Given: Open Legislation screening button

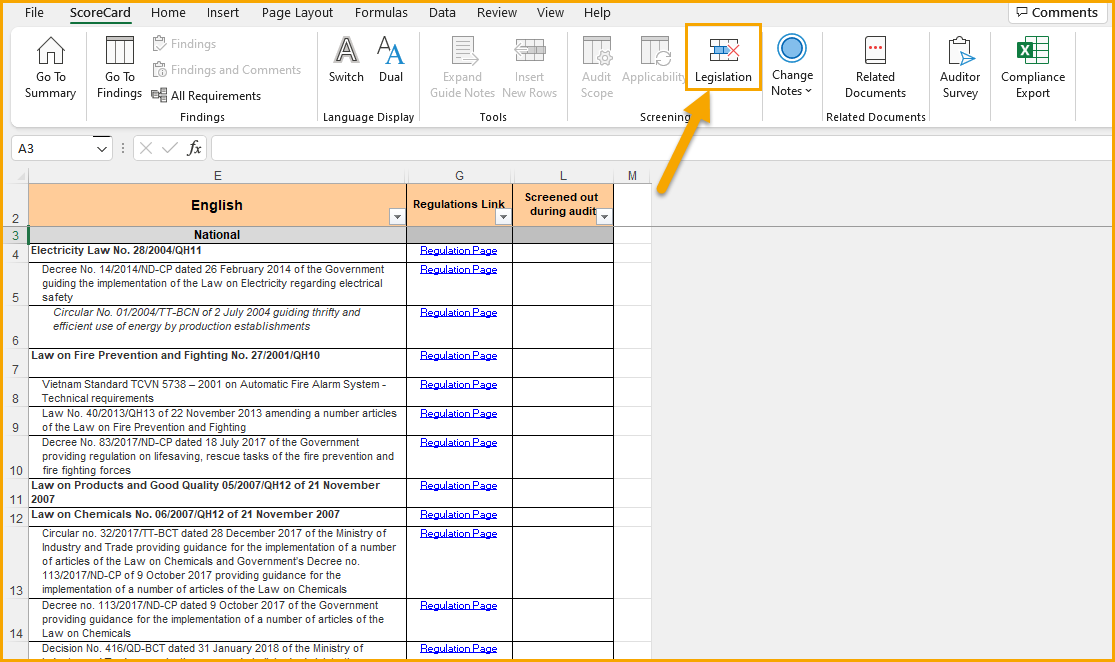Looking at the screenshot, I should pyautogui.click(x=723, y=58).
